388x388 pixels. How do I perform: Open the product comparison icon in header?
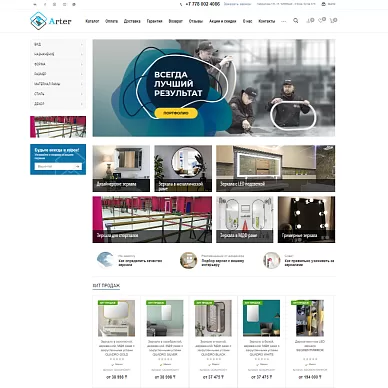pos(310,21)
